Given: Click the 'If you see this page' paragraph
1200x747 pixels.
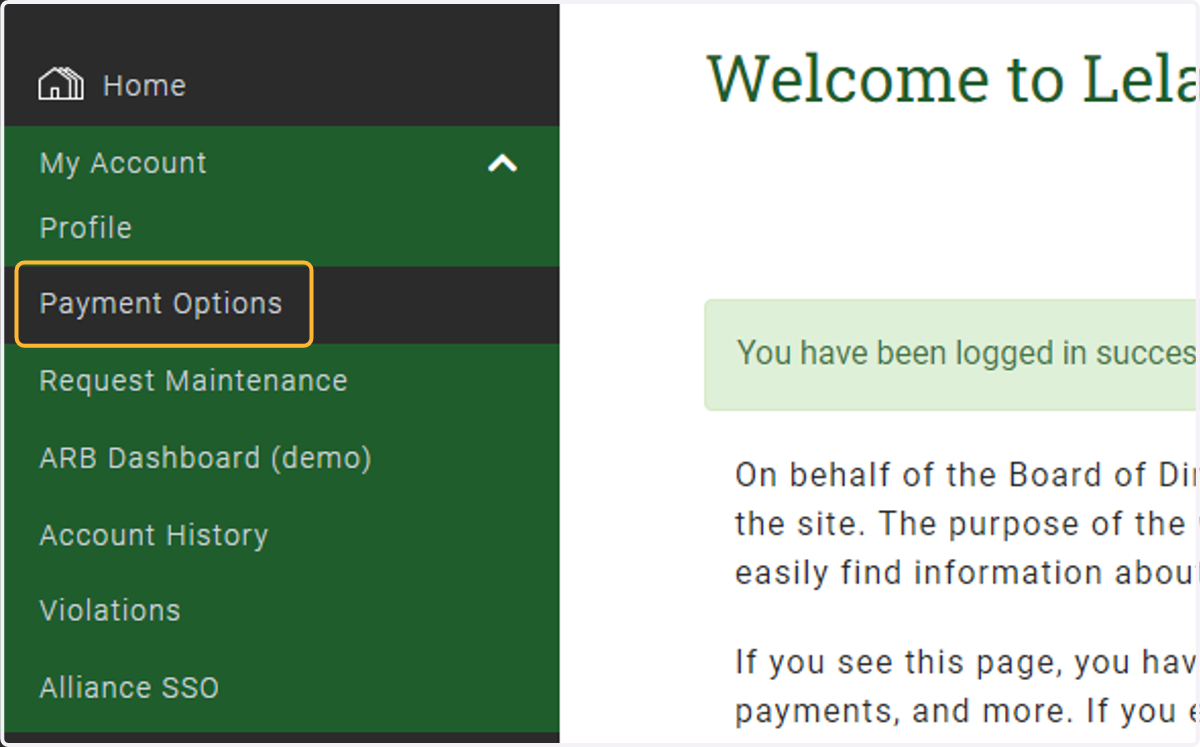Looking at the screenshot, I should point(967,686).
